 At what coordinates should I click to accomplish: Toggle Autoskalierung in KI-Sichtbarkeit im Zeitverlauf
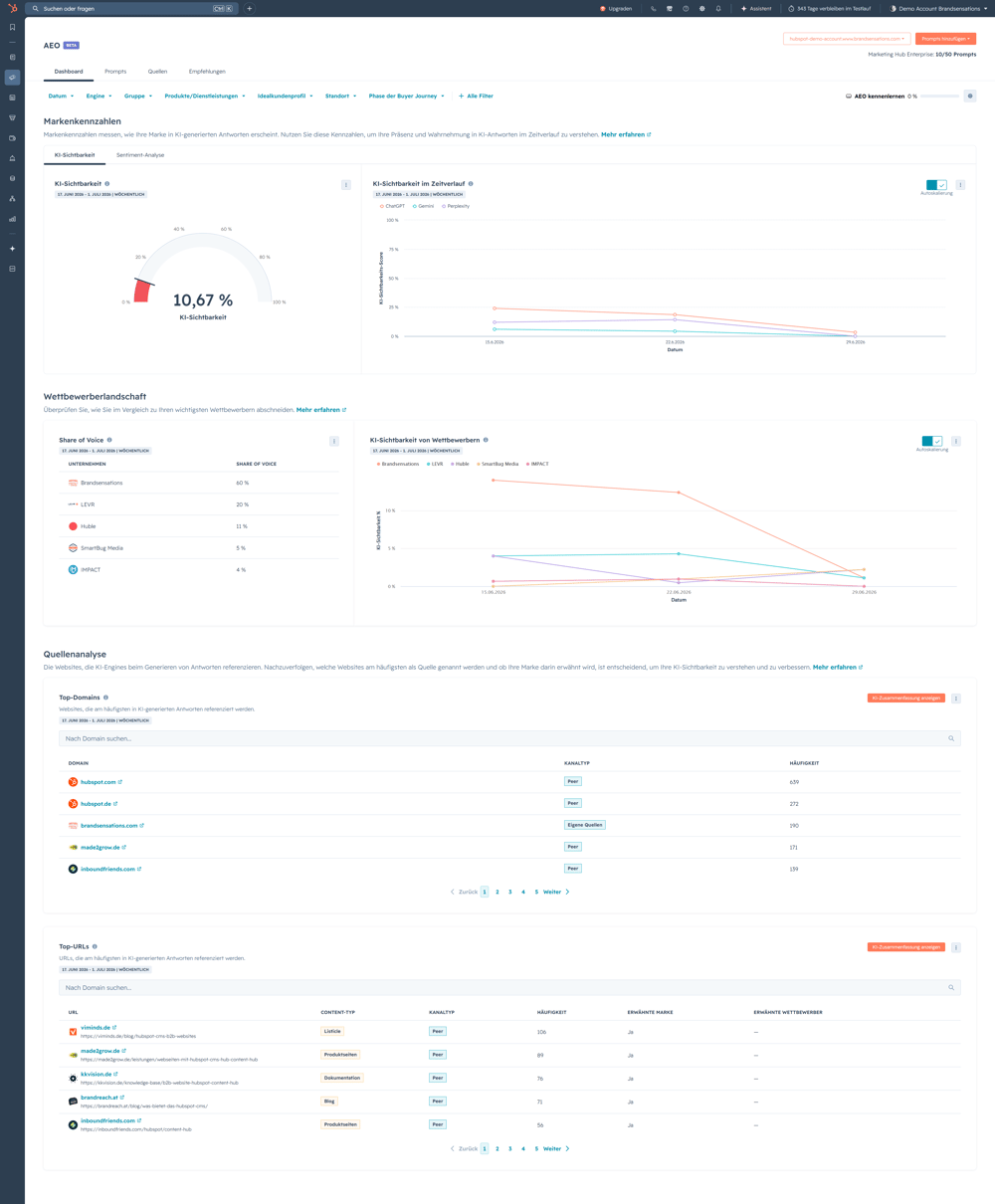[x=936, y=185]
